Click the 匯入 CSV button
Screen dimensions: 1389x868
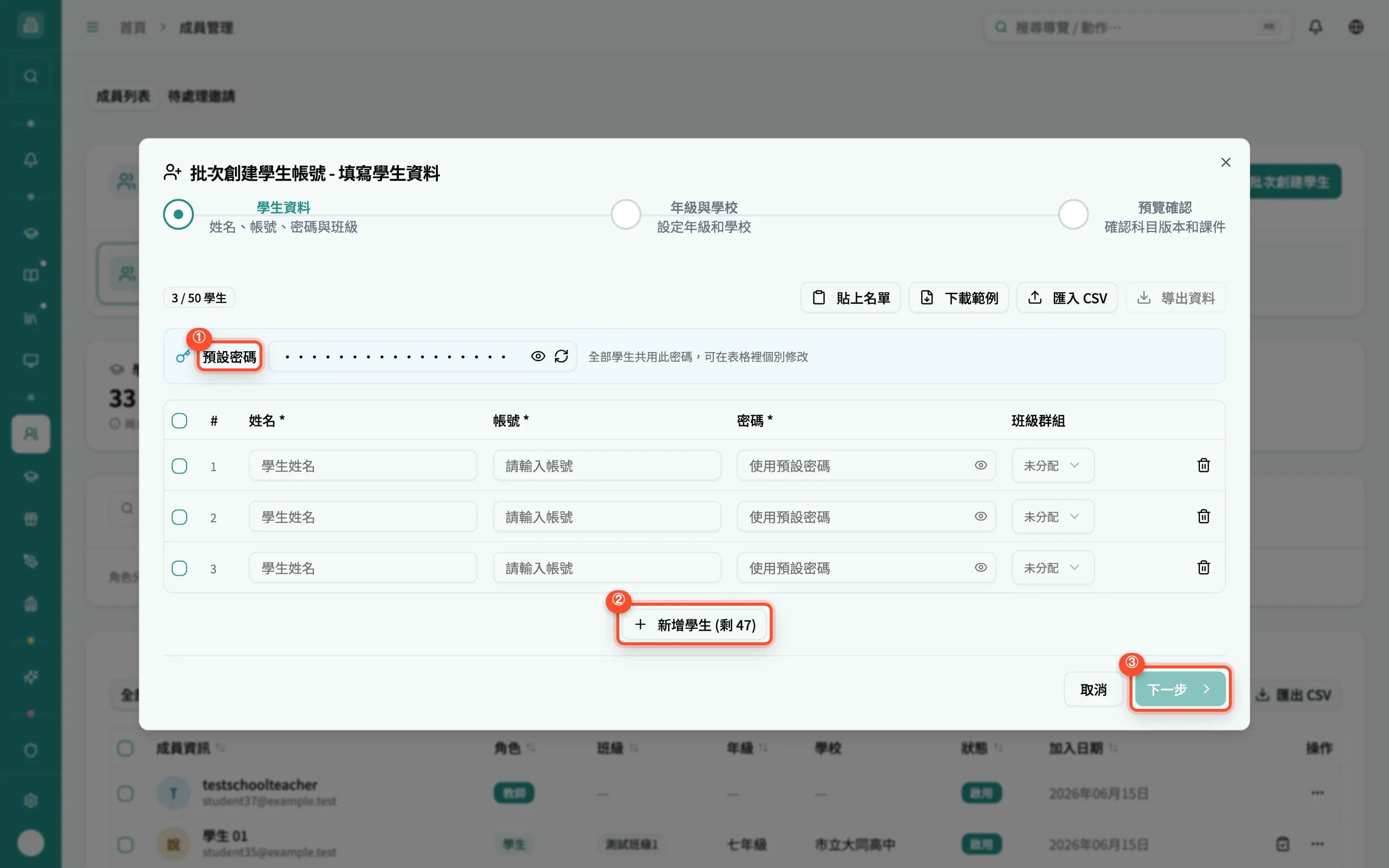click(x=1067, y=298)
